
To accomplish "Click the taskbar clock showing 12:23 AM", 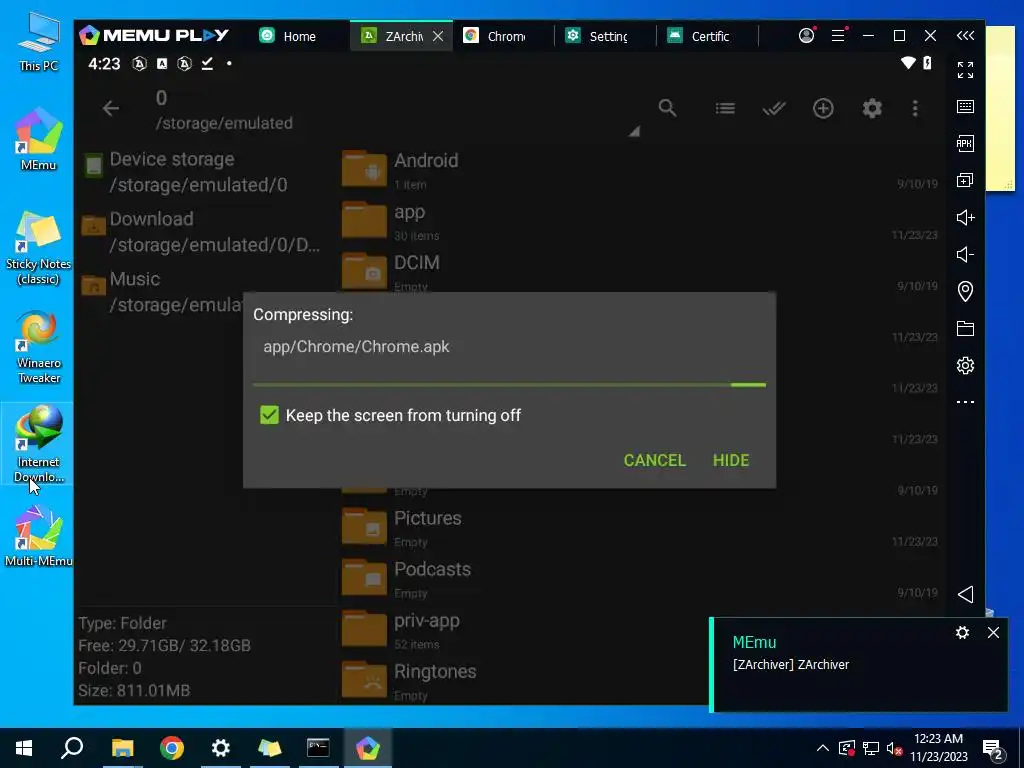I will tap(938, 748).
